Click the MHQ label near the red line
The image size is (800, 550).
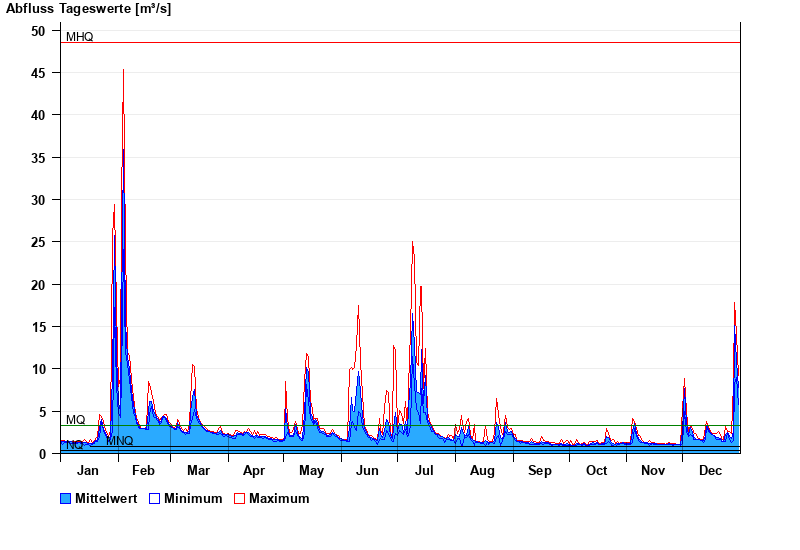(79, 37)
